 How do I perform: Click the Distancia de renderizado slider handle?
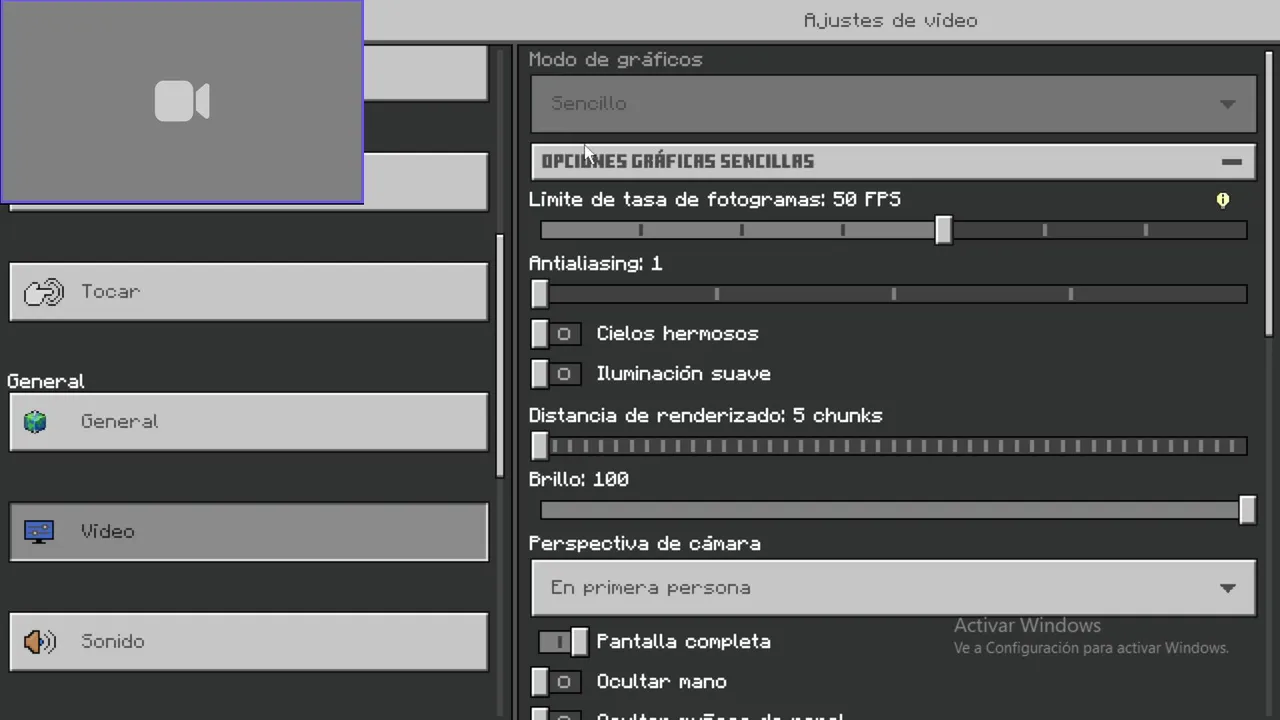click(x=540, y=446)
